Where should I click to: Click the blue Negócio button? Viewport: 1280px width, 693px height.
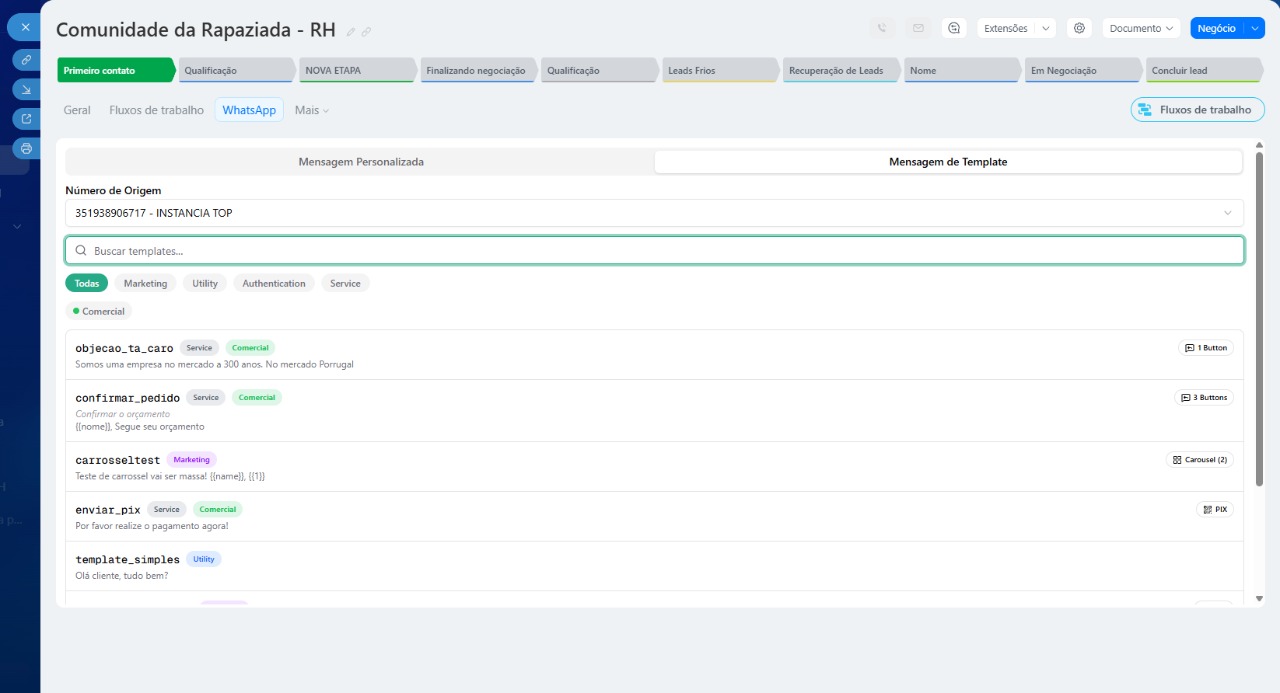(1215, 28)
